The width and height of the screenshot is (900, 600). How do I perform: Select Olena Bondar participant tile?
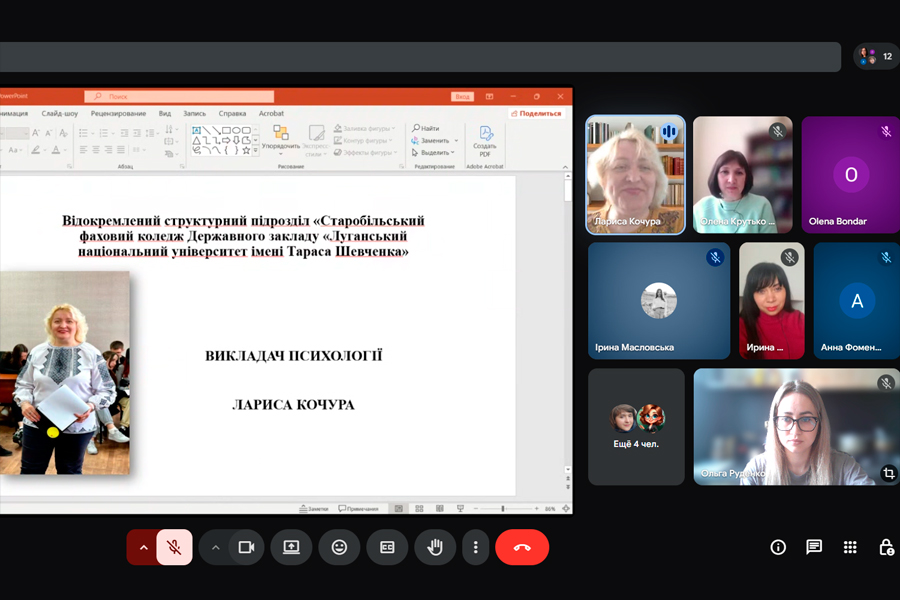click(851, 175)
